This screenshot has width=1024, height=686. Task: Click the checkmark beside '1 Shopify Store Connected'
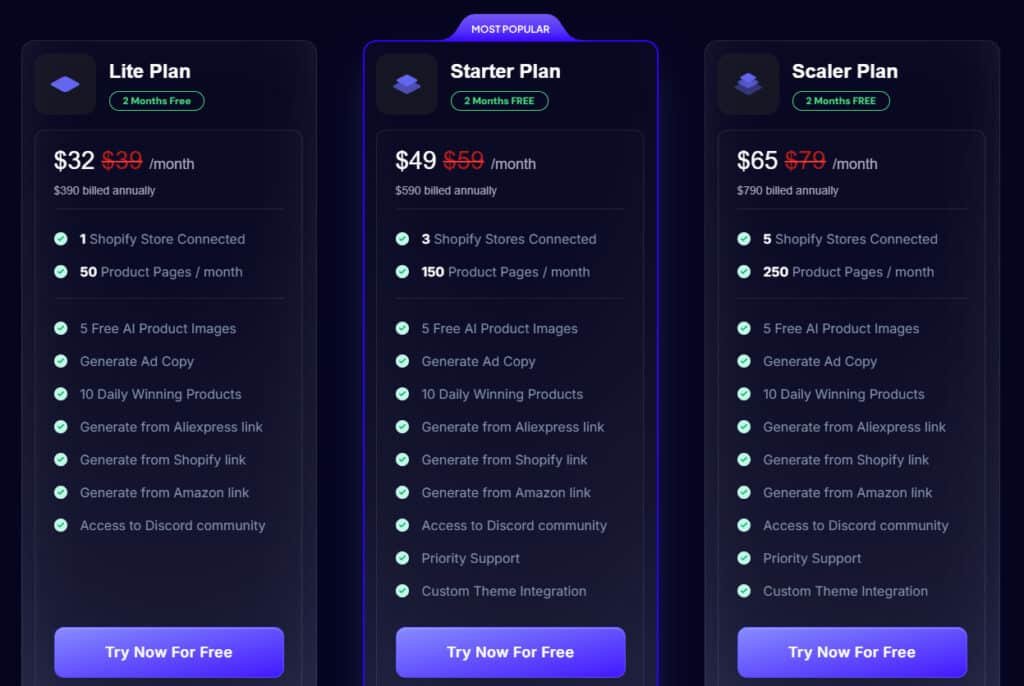tap(60, 239)
